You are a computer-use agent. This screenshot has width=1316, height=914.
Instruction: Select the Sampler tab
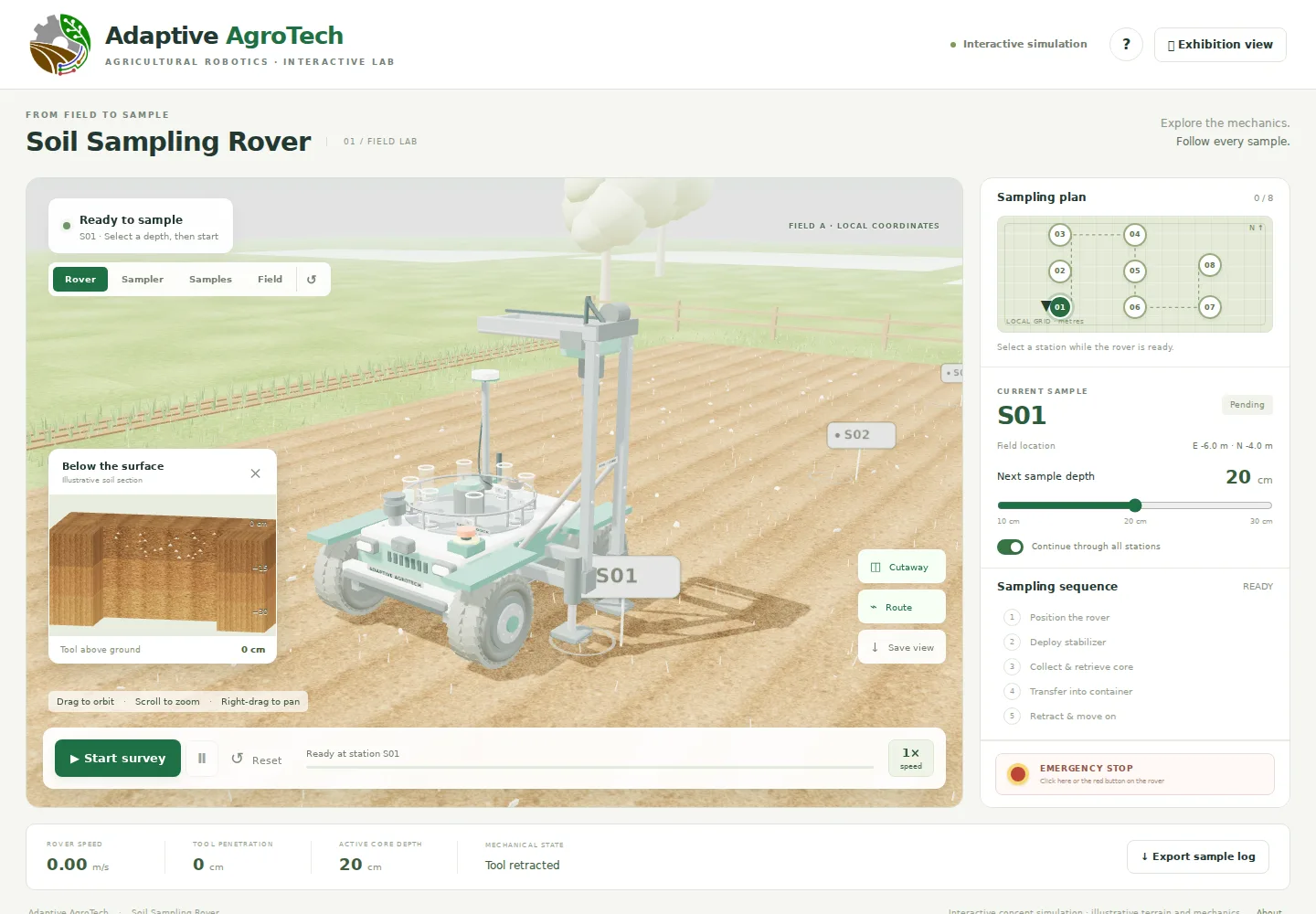pyautogui.click(x=143, y=279)
